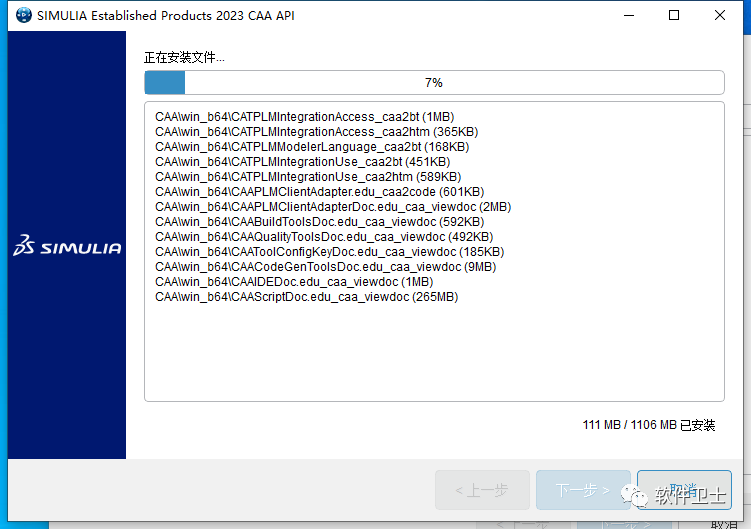Click the window title SIMULIA Established Products 2023

coord(166,15)
